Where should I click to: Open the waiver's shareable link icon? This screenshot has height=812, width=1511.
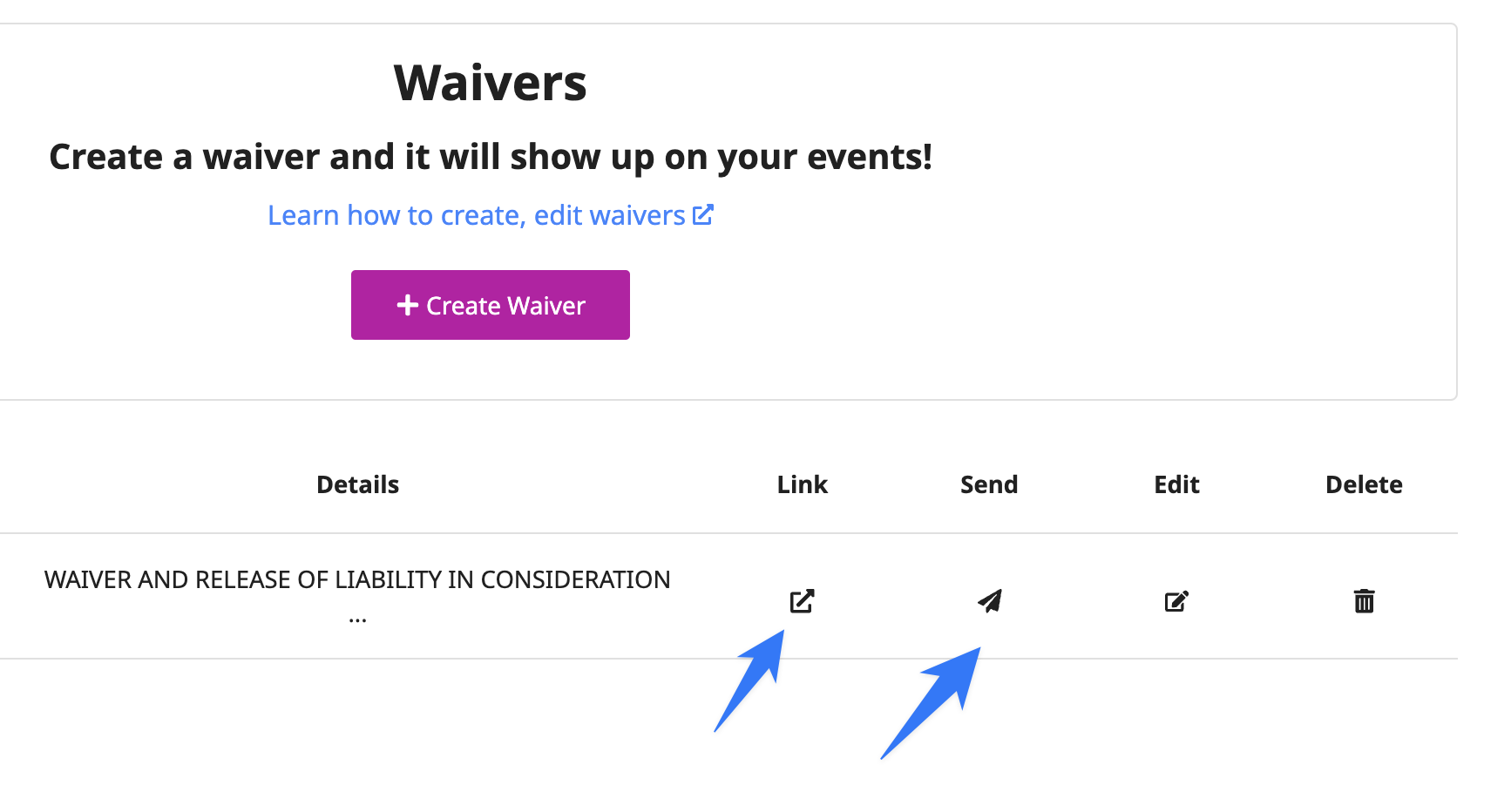coord(802,601)
